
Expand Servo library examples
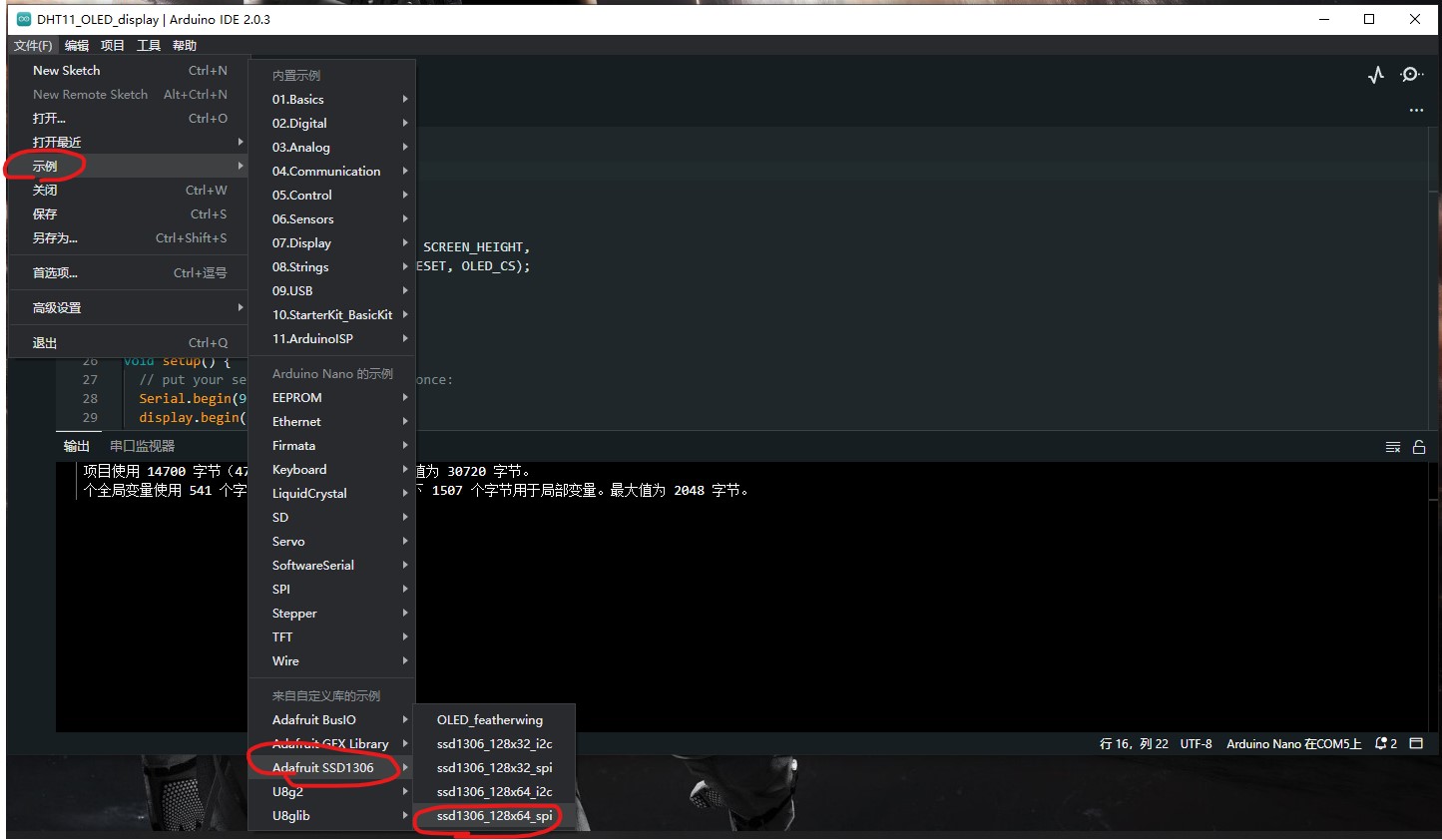click(331, 542)
